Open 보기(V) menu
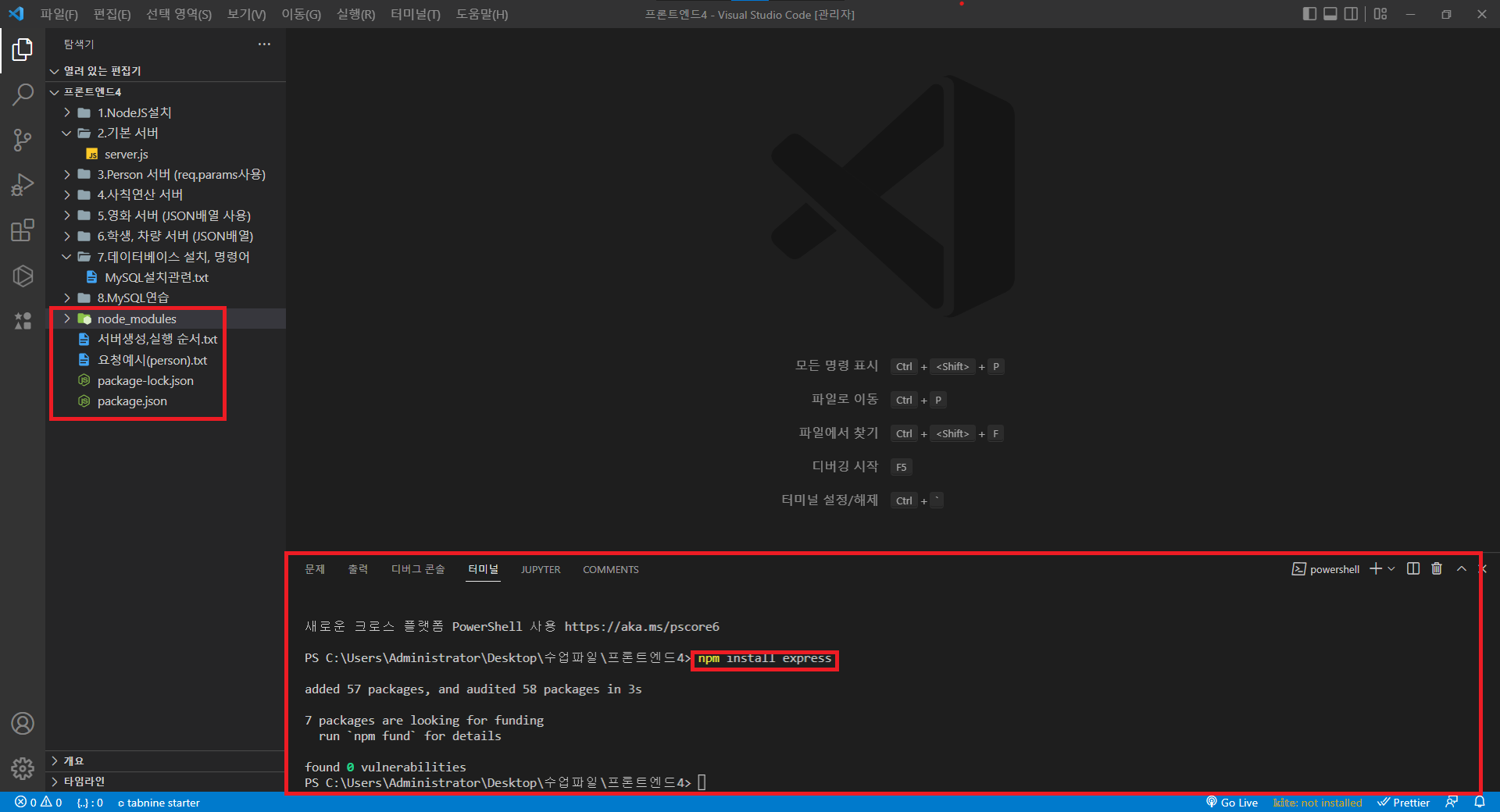Image resolution: width=1500 pixels, height=812 pixels. tap(246, 14)
